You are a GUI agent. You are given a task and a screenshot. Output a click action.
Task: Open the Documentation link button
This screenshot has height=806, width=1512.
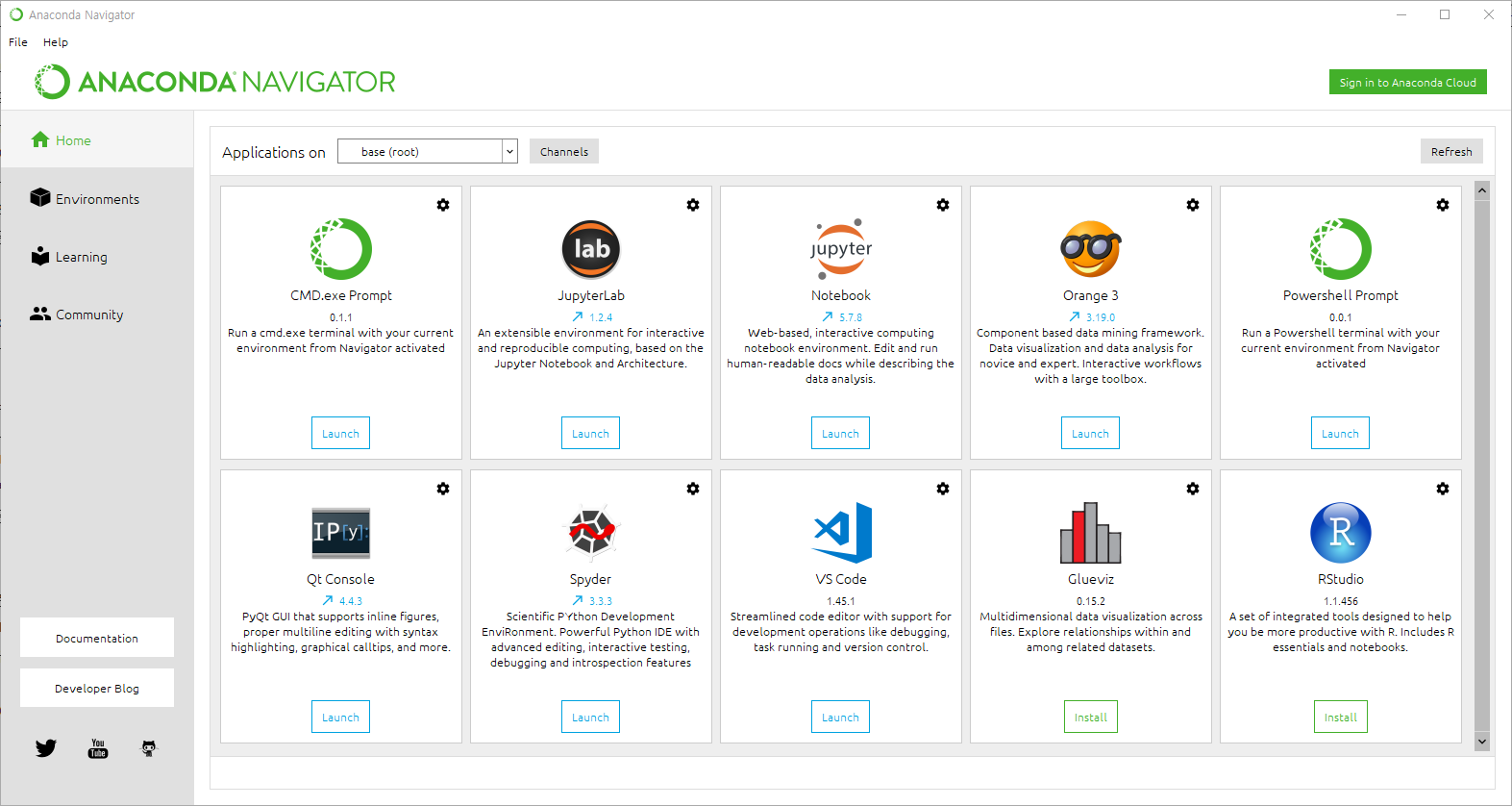point(97,638)
